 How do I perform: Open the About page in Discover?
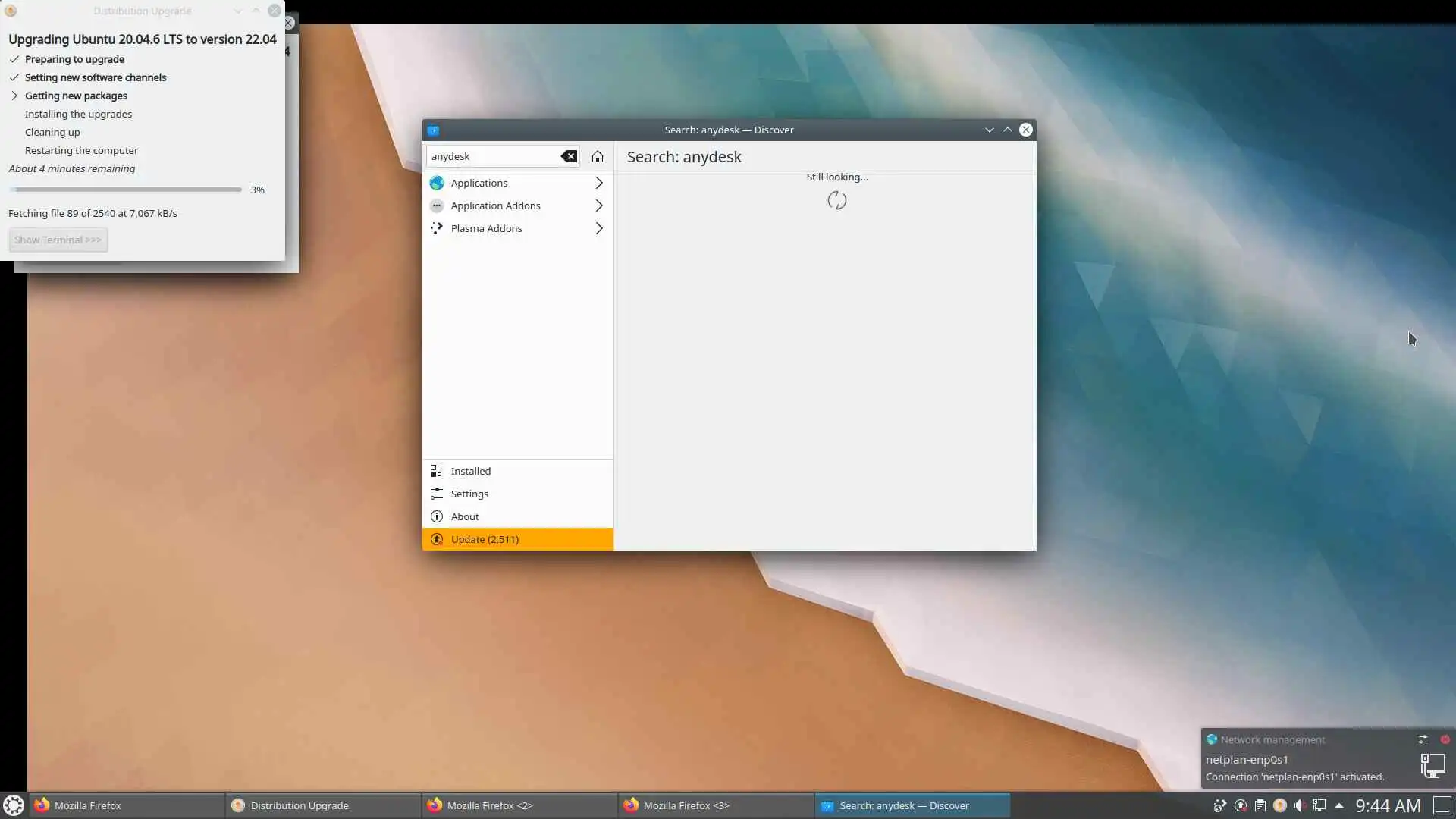464,516
